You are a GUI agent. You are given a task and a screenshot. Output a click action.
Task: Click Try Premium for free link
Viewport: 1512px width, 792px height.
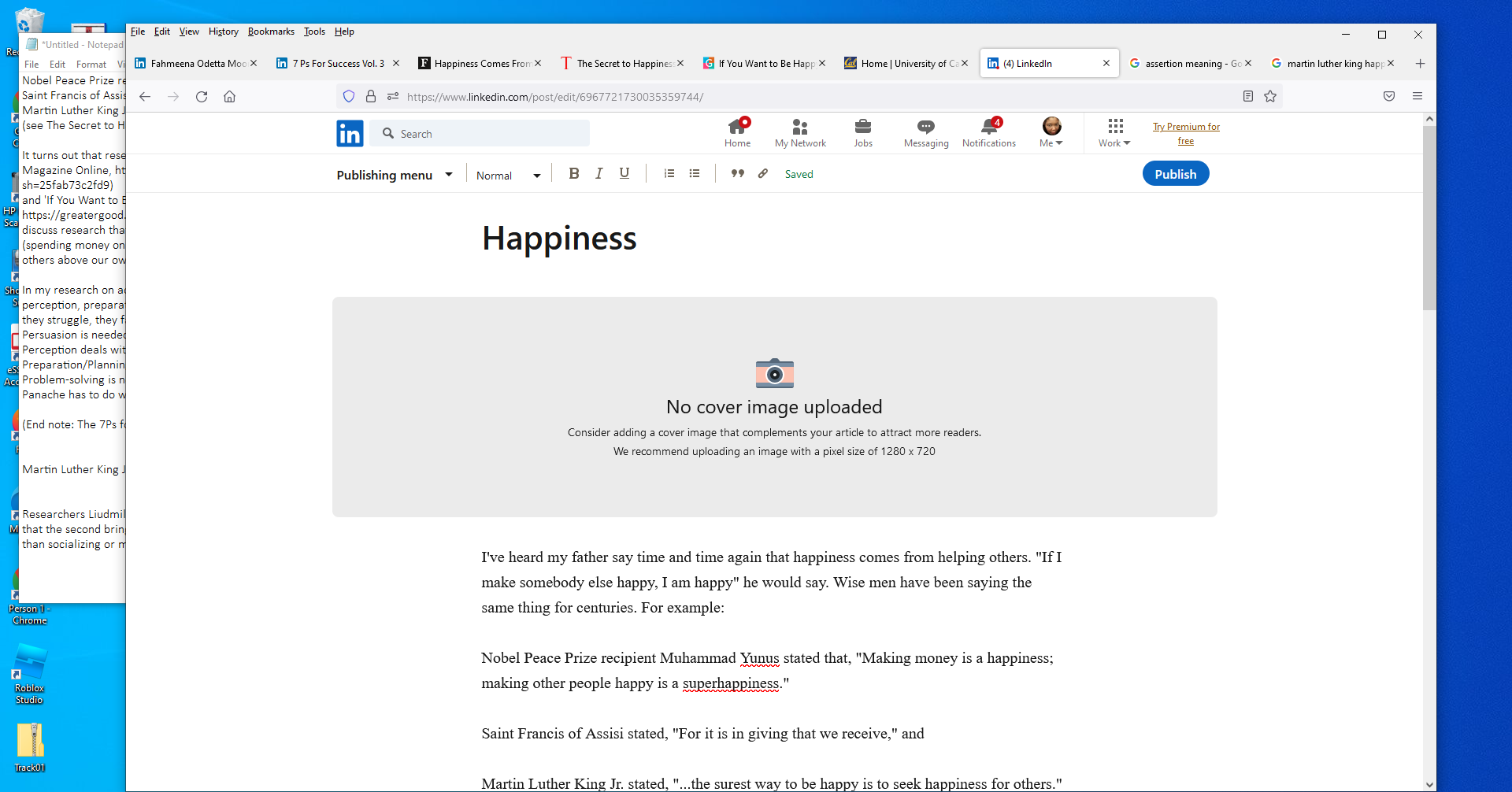(x=1186, y=134)
